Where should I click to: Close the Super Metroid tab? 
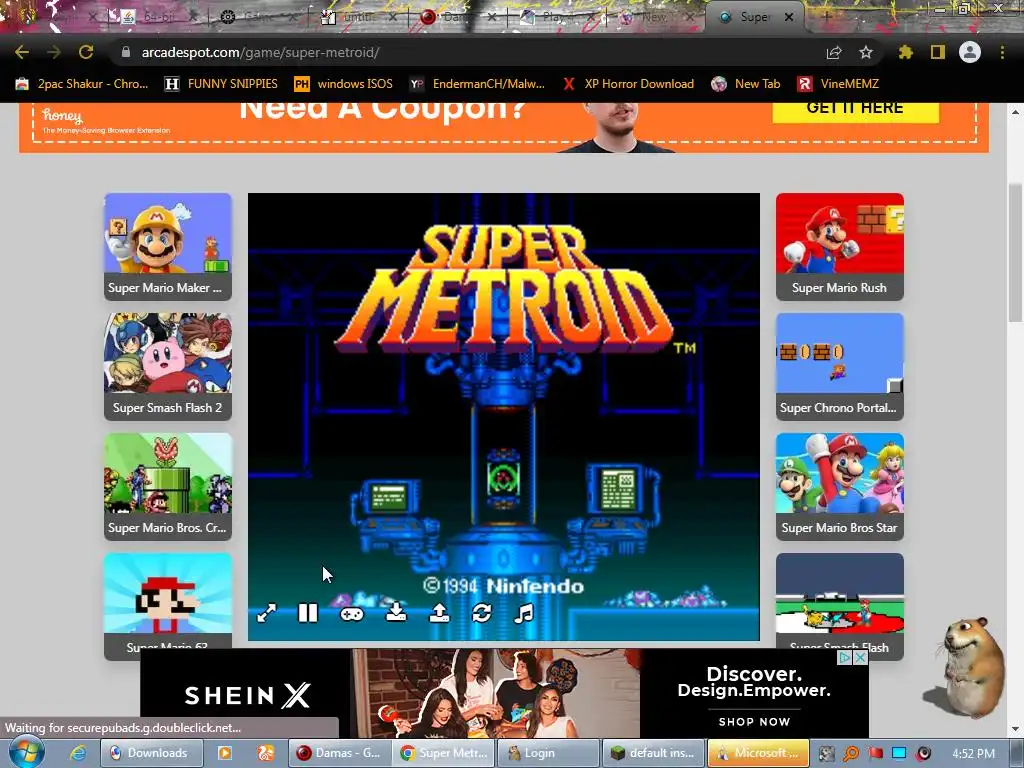789,18
